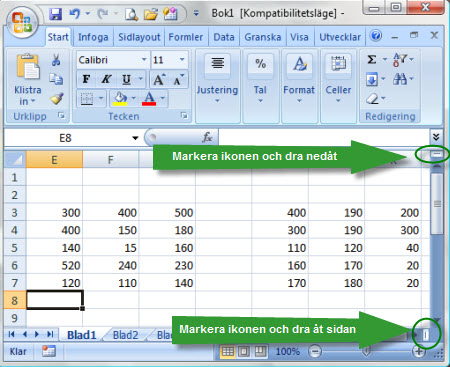Toggle underline with the U button
The width and height of the screenshot is (450, 367).
coord(126,79)
